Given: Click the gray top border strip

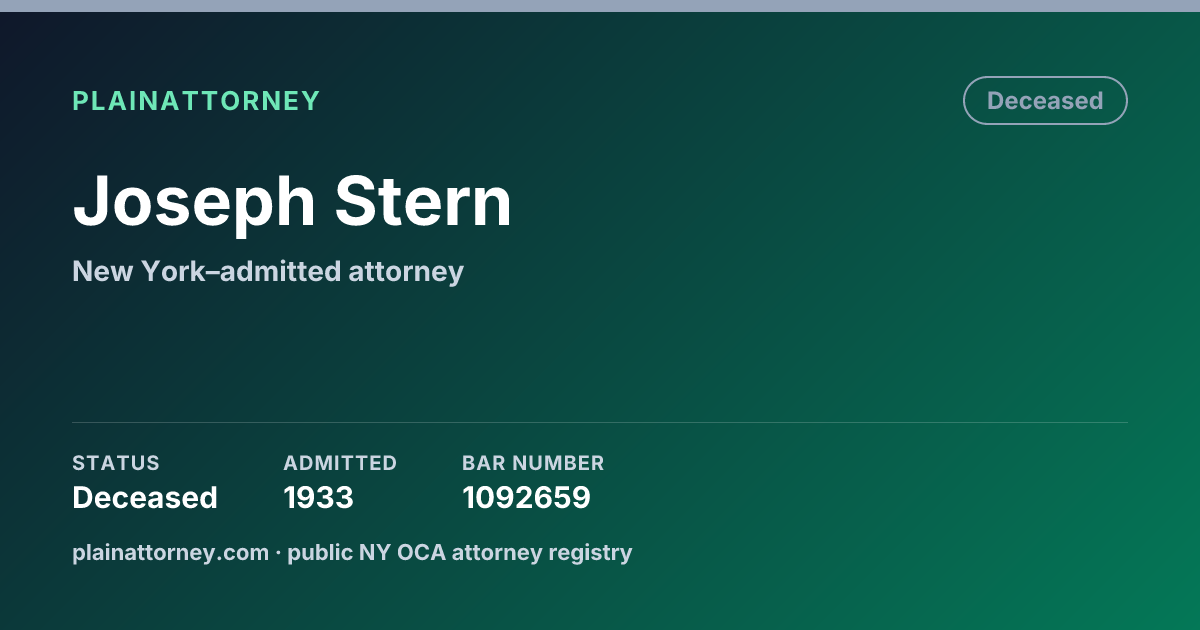Looking at the screenshot, I should point(600,6).
